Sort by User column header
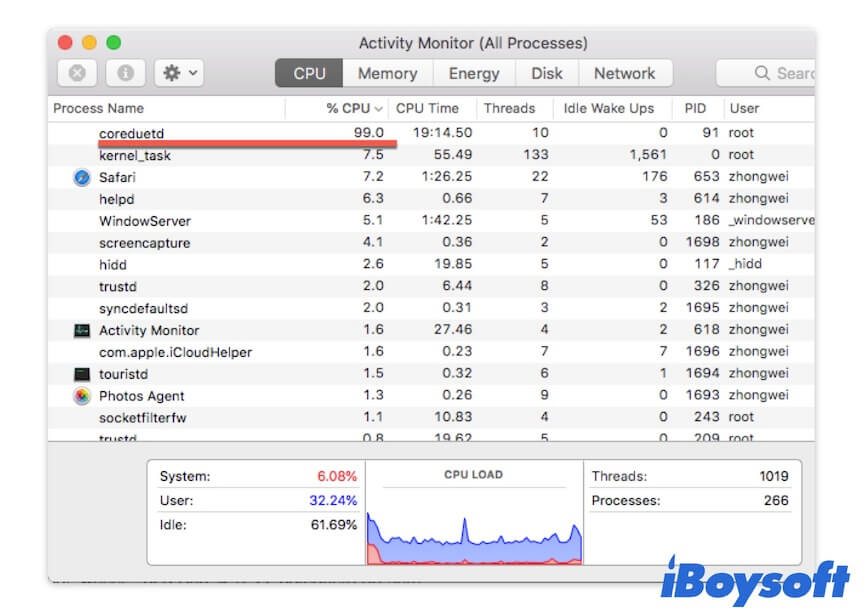The width and height of the screenshot is (868, 611). (x=769, y=108)
